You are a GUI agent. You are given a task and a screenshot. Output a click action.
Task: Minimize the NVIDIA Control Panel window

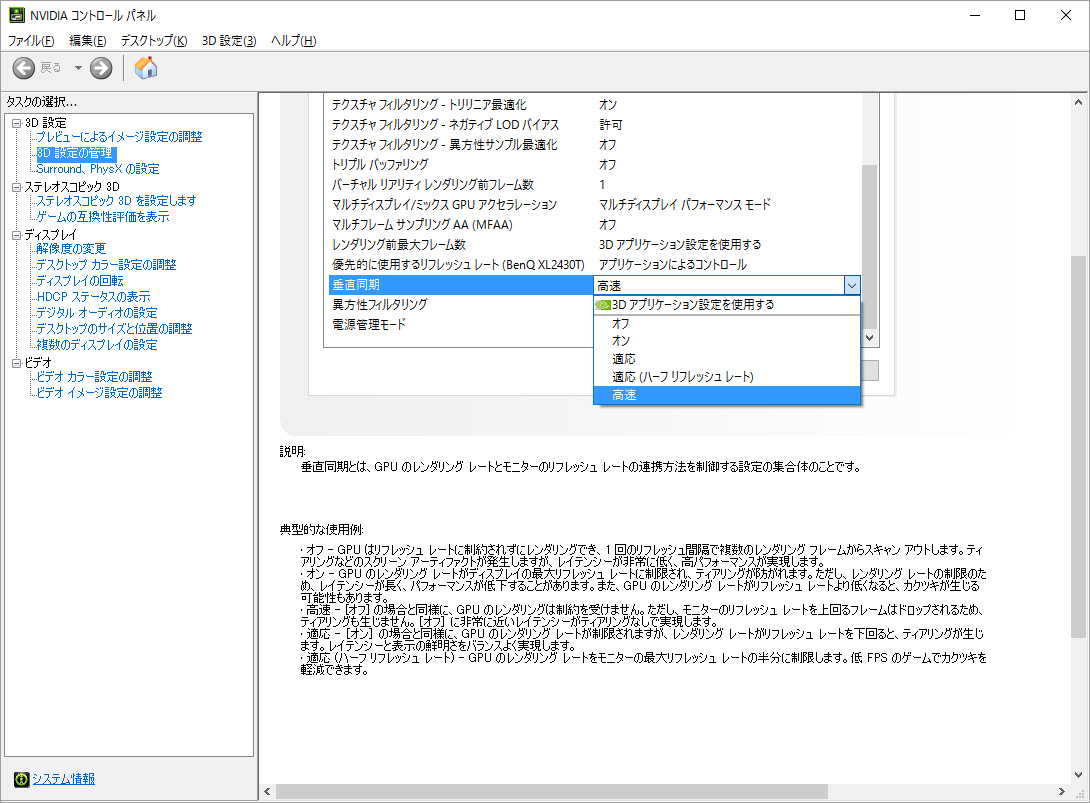click(975, 15)
